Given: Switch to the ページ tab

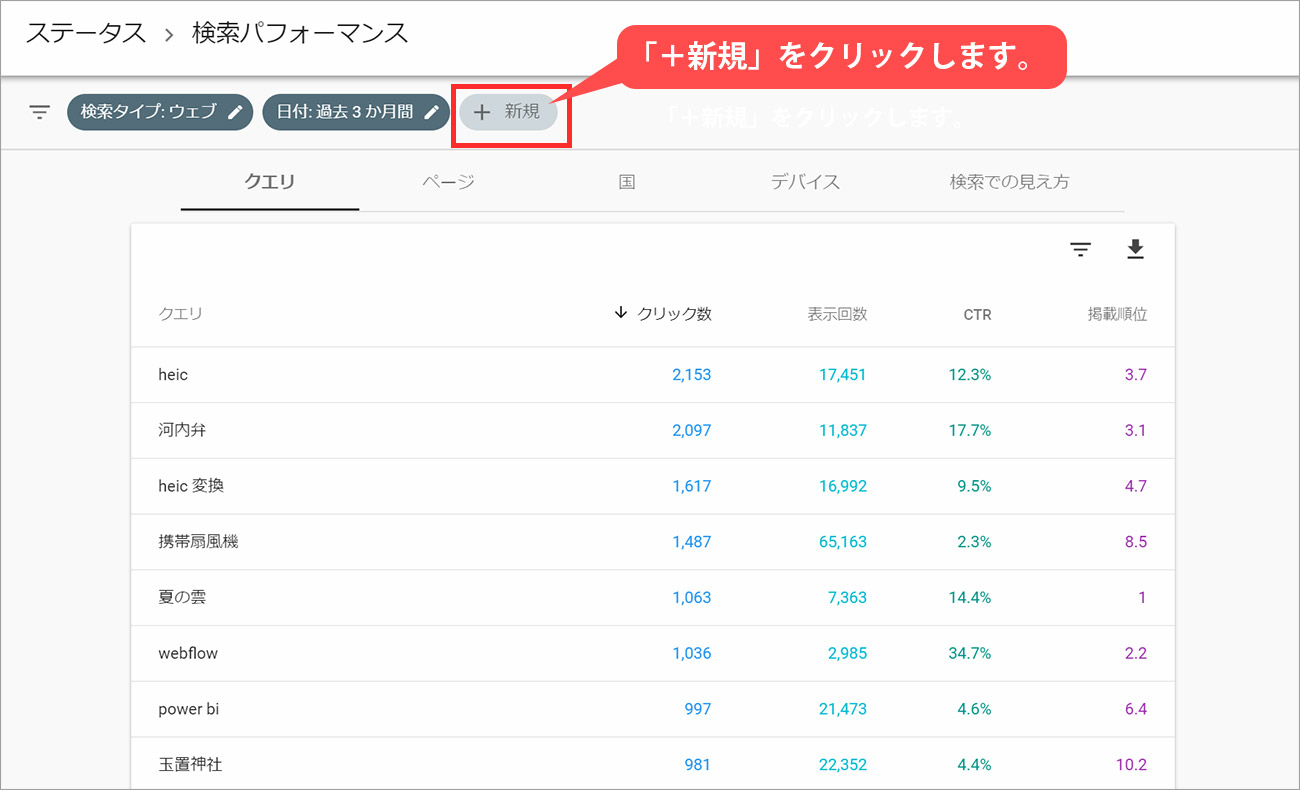Looking at the screenshot, I should point(448,182).
